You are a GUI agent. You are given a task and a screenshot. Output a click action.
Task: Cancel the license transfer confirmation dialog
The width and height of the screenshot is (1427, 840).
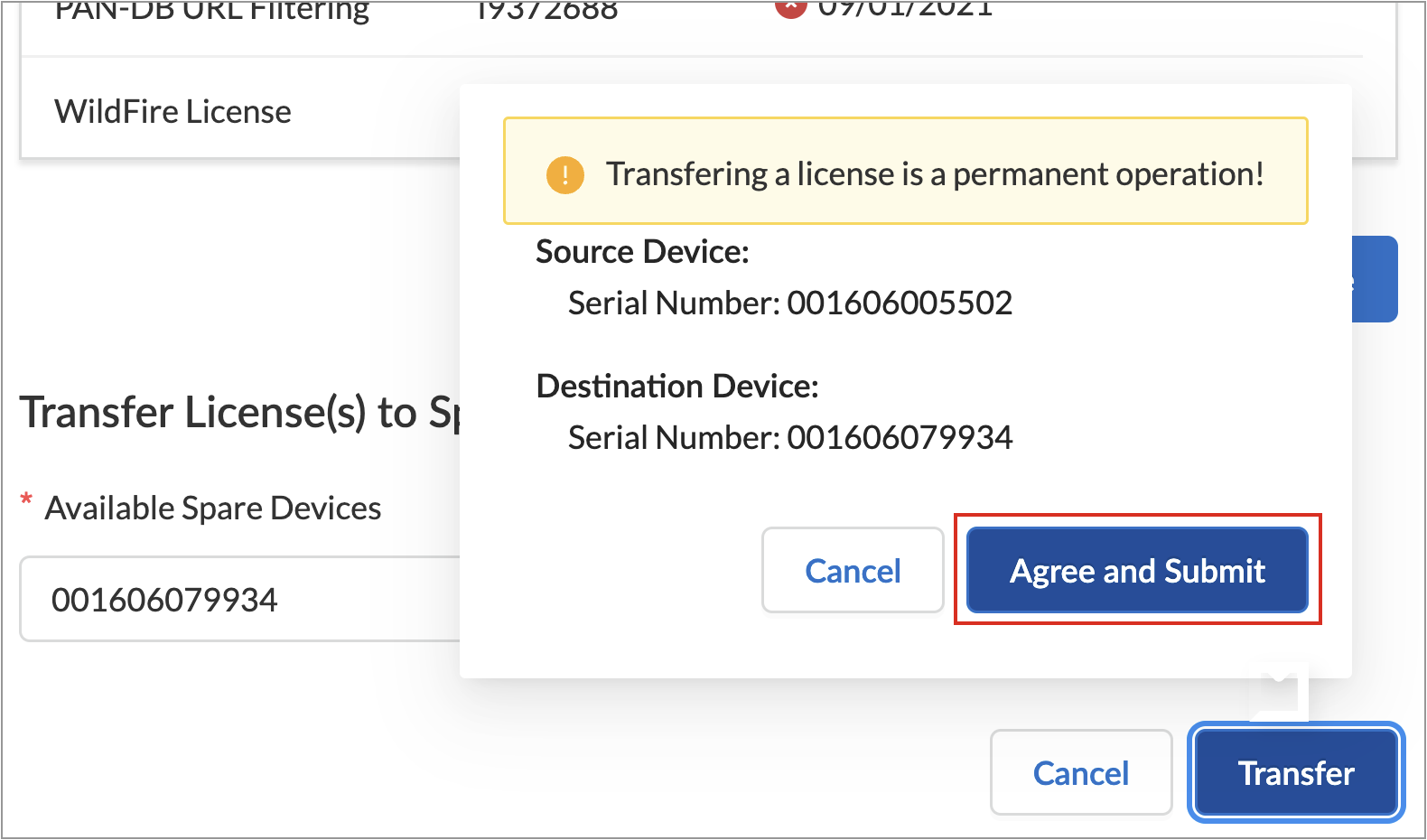(x=853, y=571)
